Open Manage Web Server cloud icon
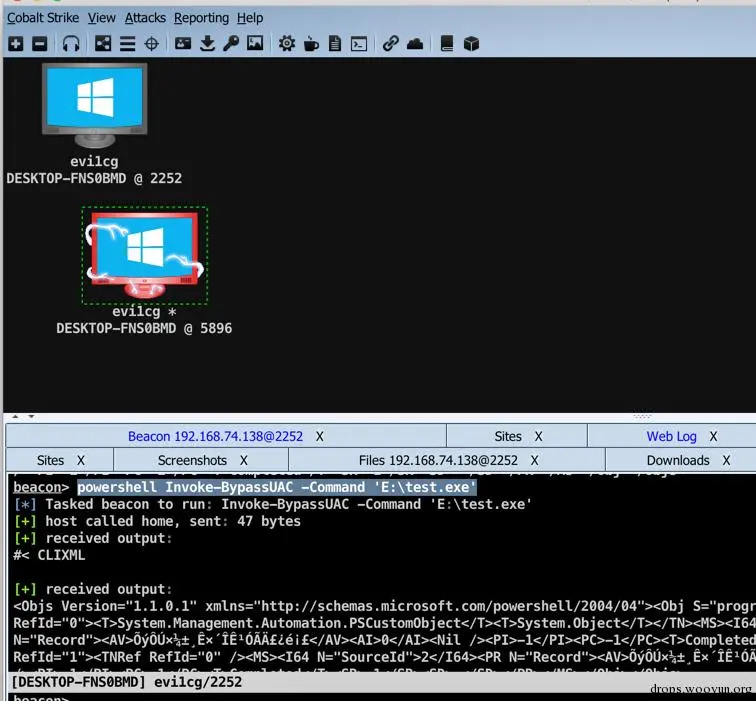The width and height of the screenshot is (756, 701). (x=415, y=44)
